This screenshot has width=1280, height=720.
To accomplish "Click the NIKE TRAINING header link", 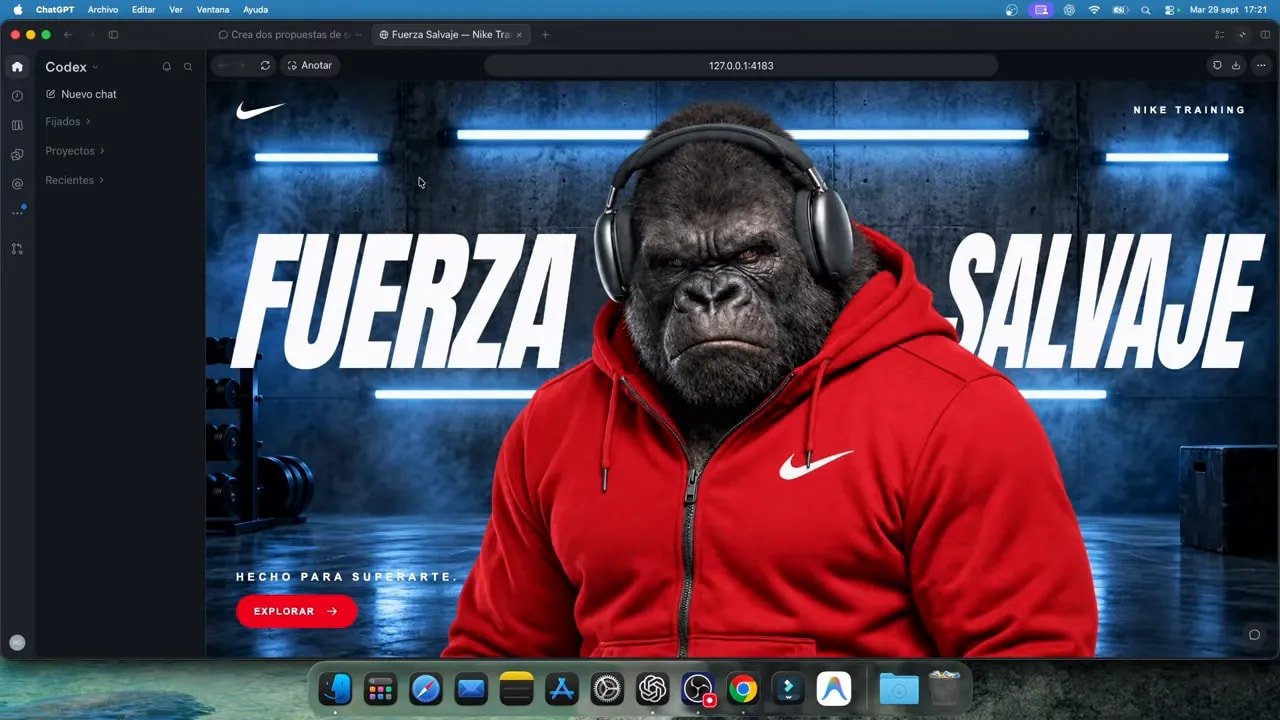I will 1189,110.
